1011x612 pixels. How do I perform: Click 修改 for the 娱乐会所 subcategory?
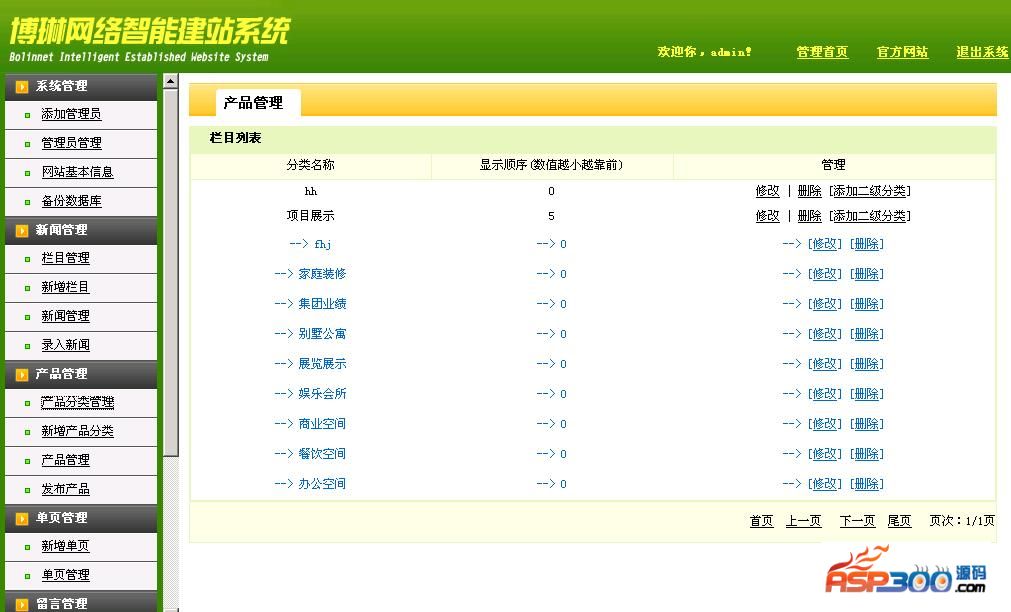[x=825, y=394]
